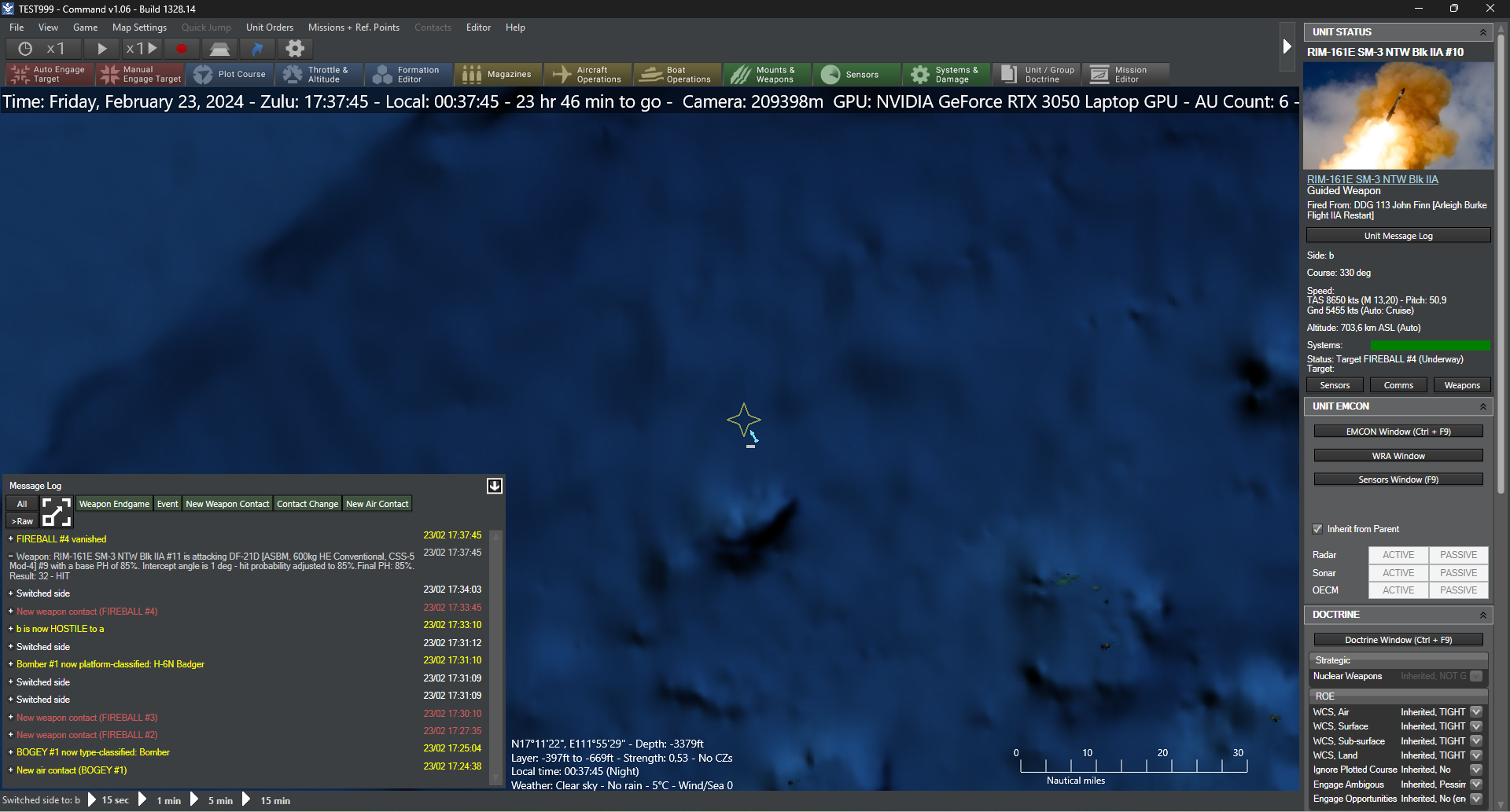
Task: Click the red record button in toolbar
Action: click(182, 49)
